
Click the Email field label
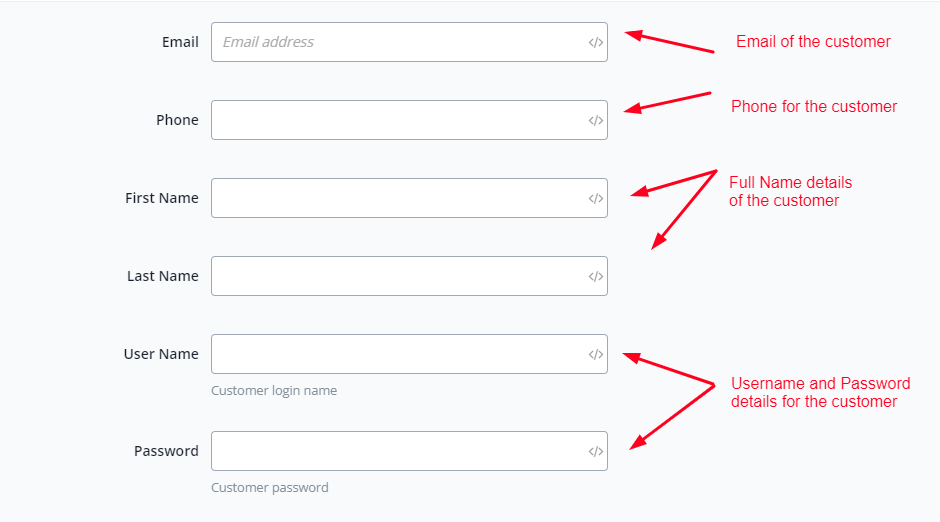(x=180, y=42)
